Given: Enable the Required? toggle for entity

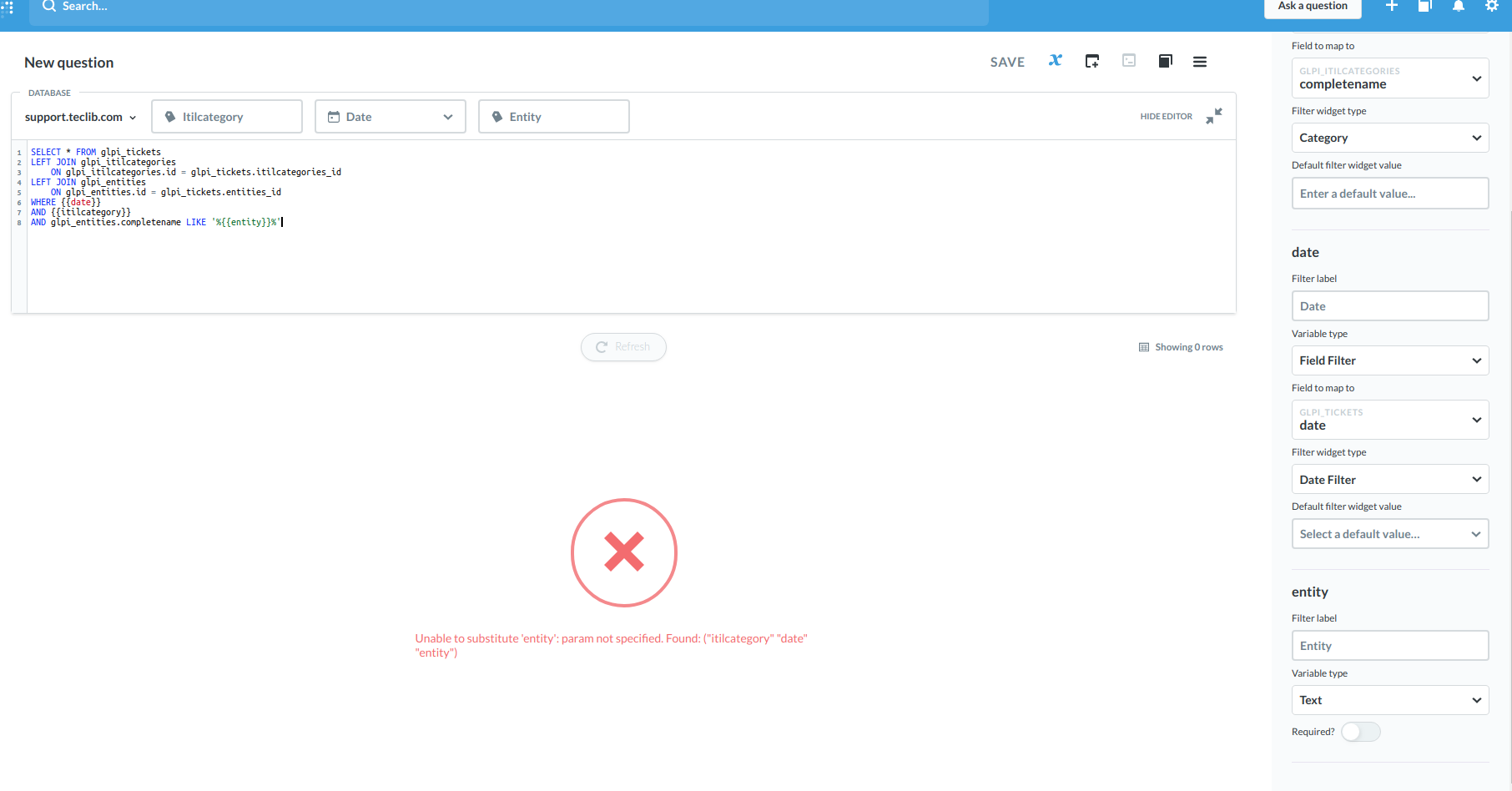Looking at the screenshot, I should [1360, 731].
